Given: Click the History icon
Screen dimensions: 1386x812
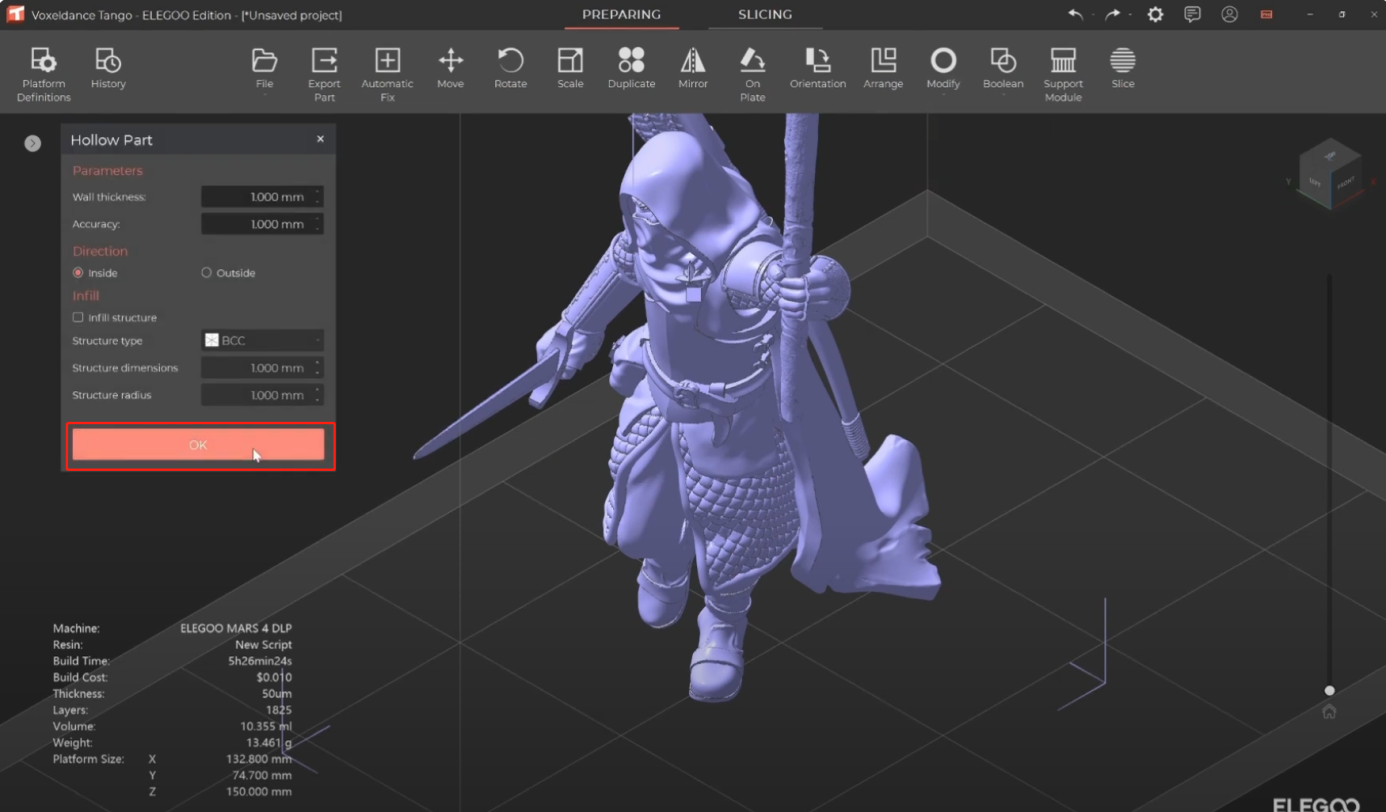Looking at the screenshot, I should pos(108,68).
